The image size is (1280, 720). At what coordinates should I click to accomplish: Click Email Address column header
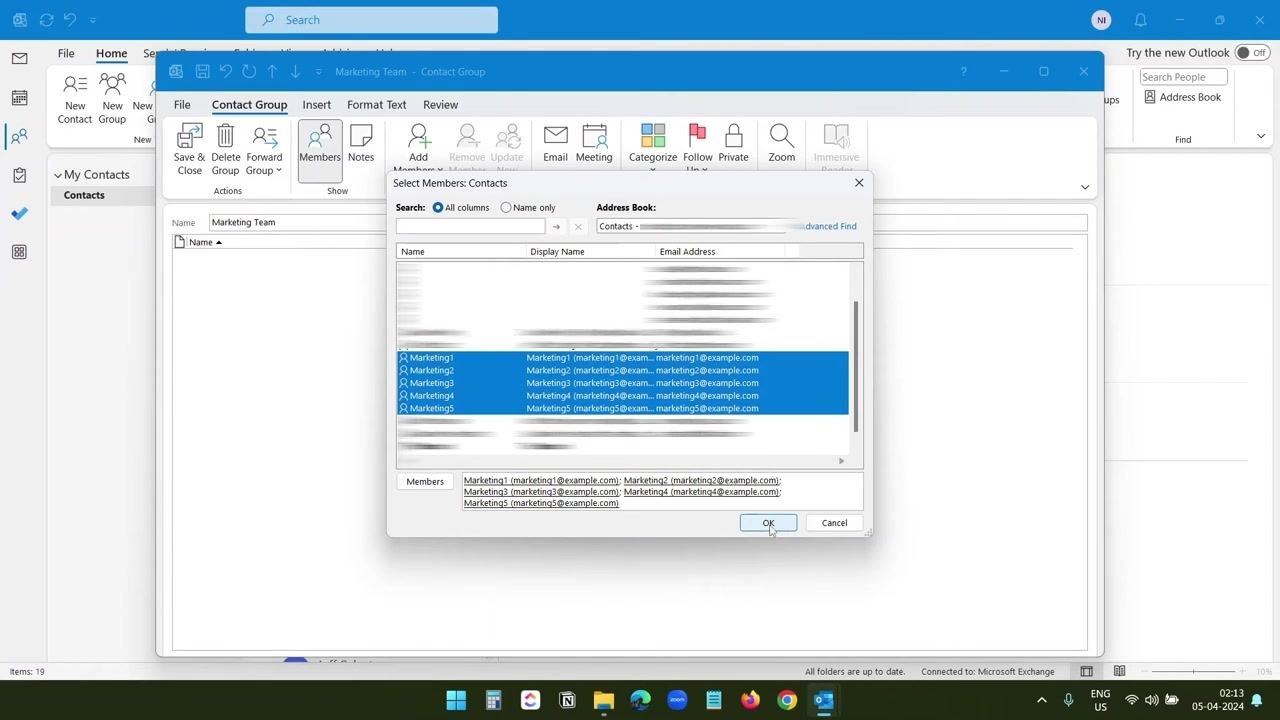720,252
